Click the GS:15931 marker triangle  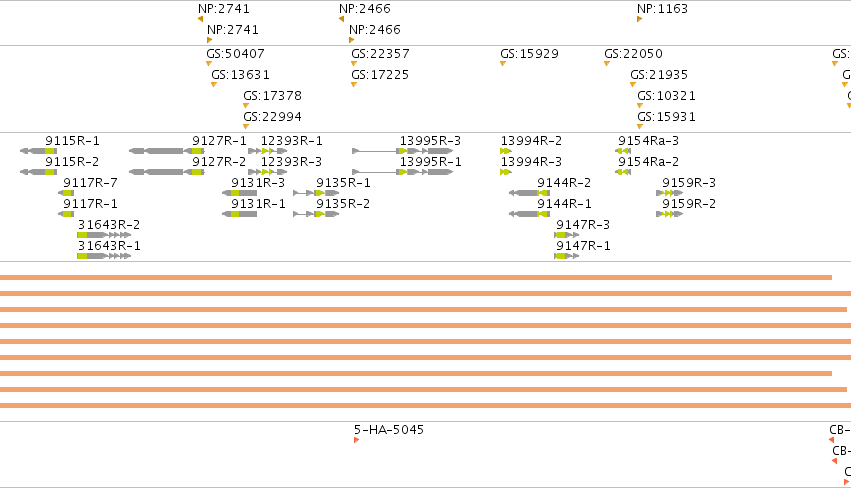(640, 126)
